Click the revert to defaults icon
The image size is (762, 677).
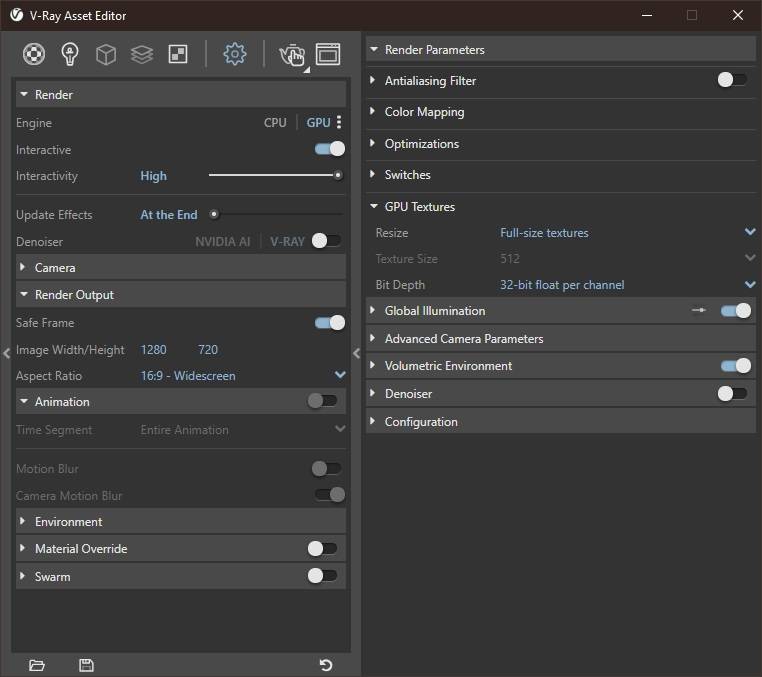pyautogui.click(x=326, y=664)
